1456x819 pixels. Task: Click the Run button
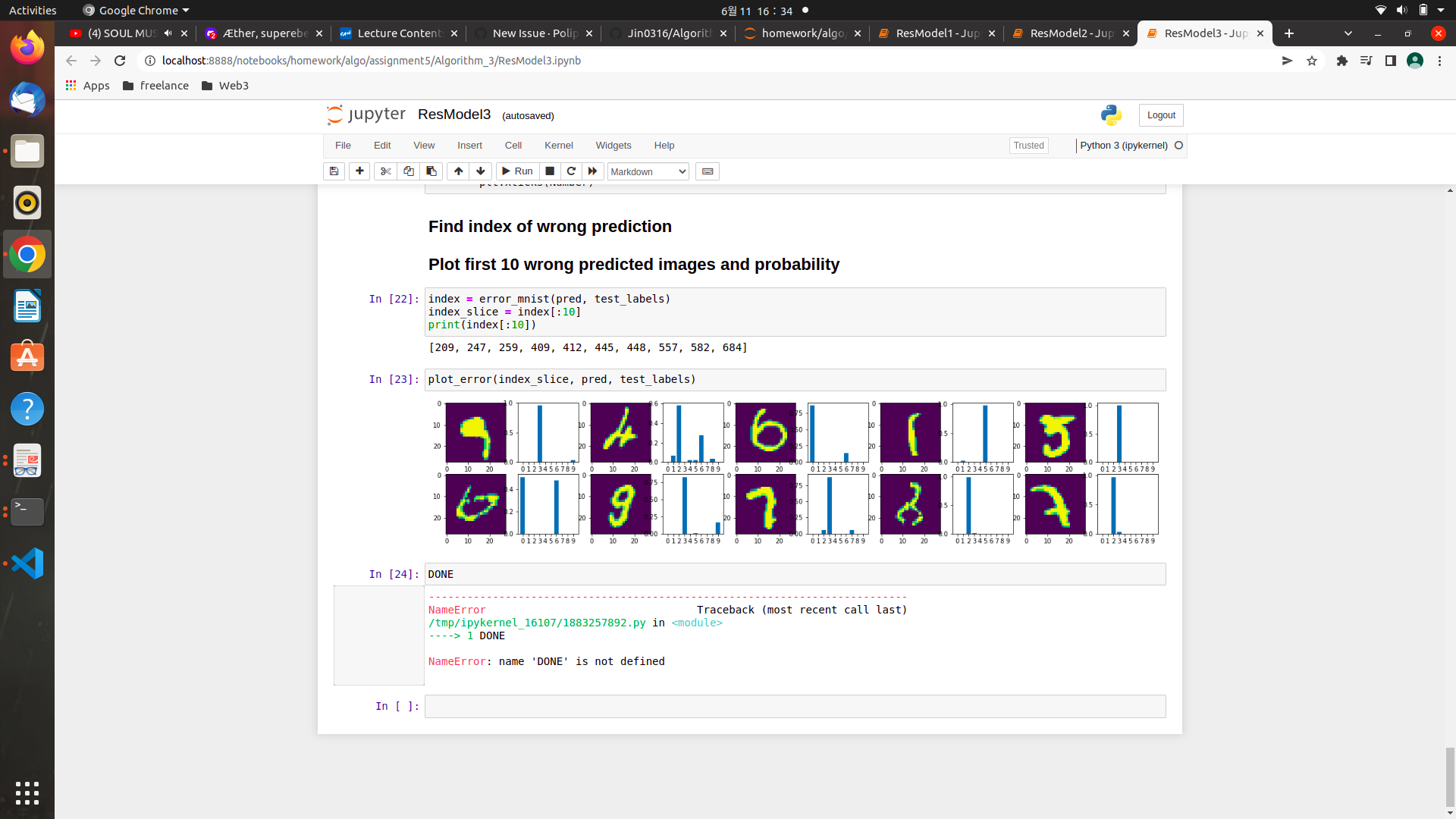coord(517,171)
